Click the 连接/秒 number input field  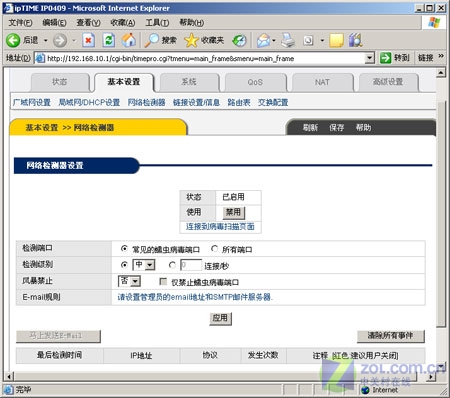[x=191, y=265]
